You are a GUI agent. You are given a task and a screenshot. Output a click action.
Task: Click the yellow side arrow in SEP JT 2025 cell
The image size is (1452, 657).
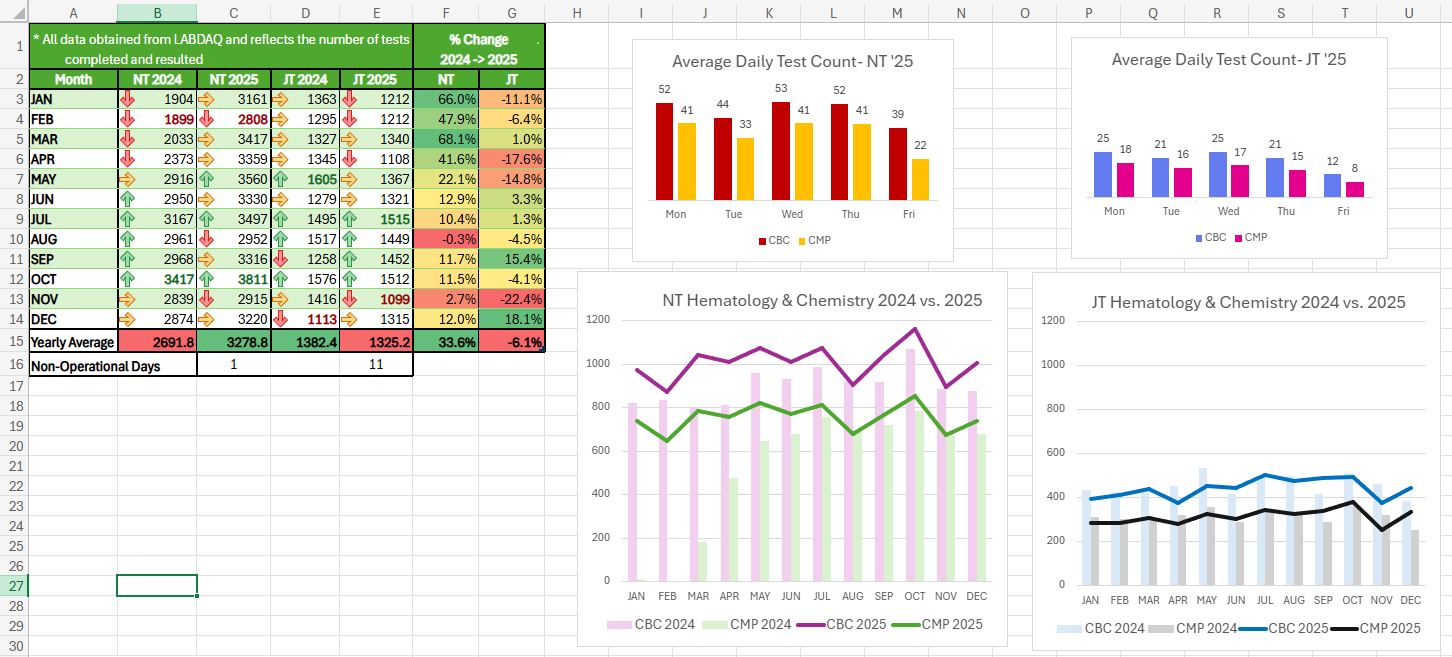point(349,261)
